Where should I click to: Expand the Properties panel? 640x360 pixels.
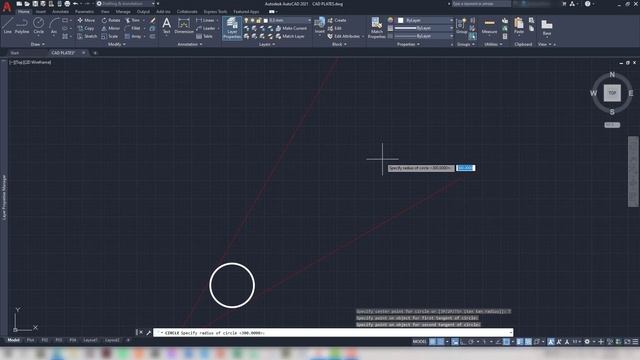[408, 44]
